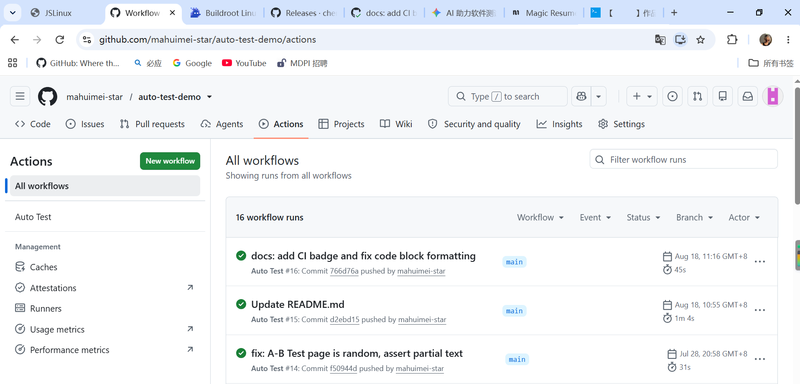Image resolution: width=800 pixels, height=384 pixels.
Task: Switch to the Agents tab
Action: pos(222,124)
